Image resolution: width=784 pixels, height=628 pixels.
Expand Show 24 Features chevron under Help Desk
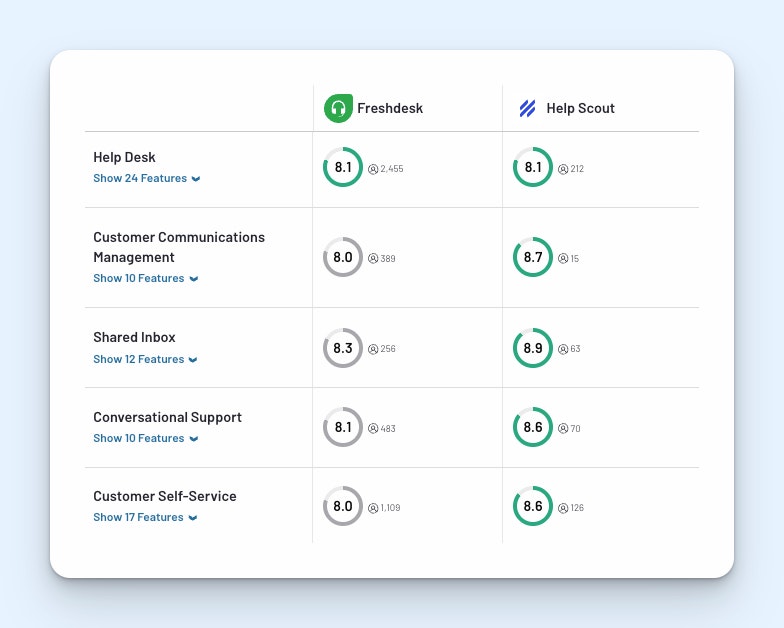(x=196, y=179)
